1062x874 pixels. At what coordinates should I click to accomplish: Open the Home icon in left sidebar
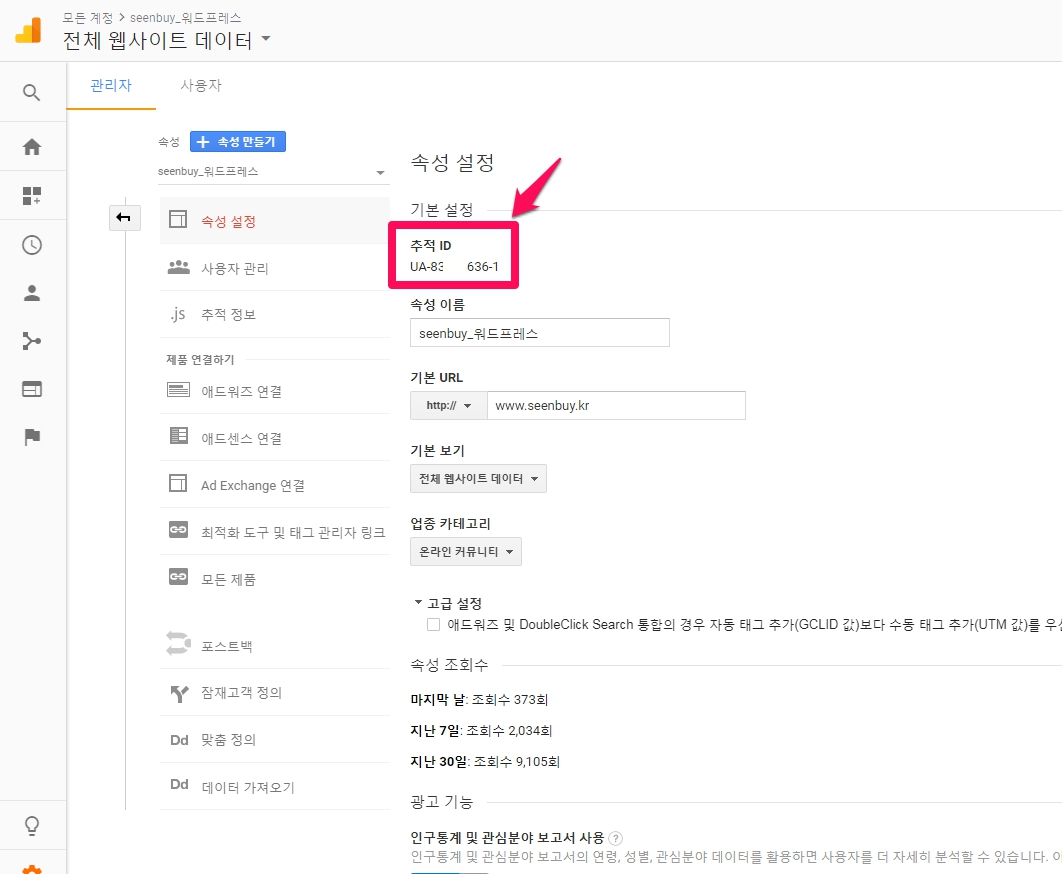[32, 147]
